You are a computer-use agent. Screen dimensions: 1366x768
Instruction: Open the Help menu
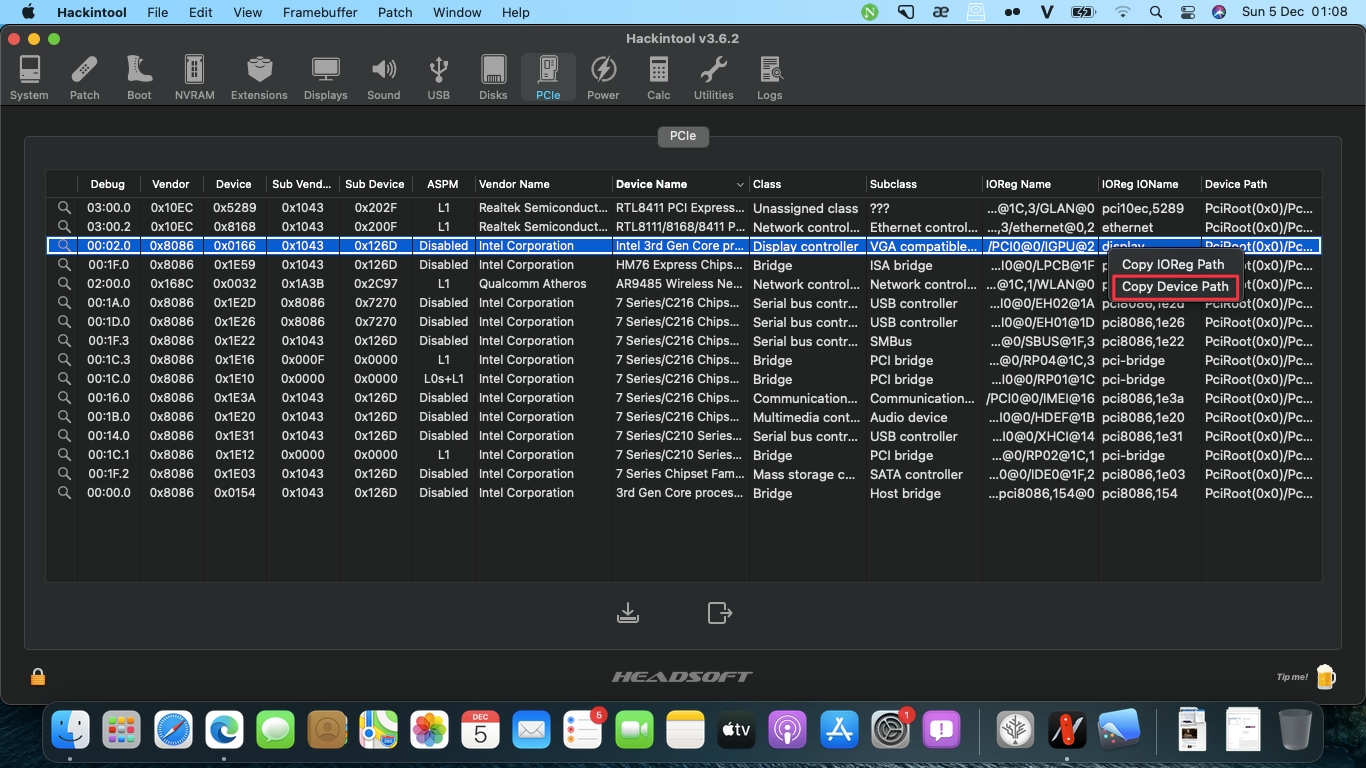pos(515,12)
